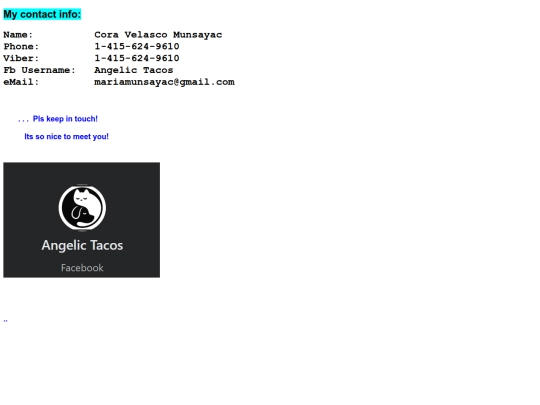
Task: Click the email mariamunsayac@gmail.com
Action: coord(164,82)
